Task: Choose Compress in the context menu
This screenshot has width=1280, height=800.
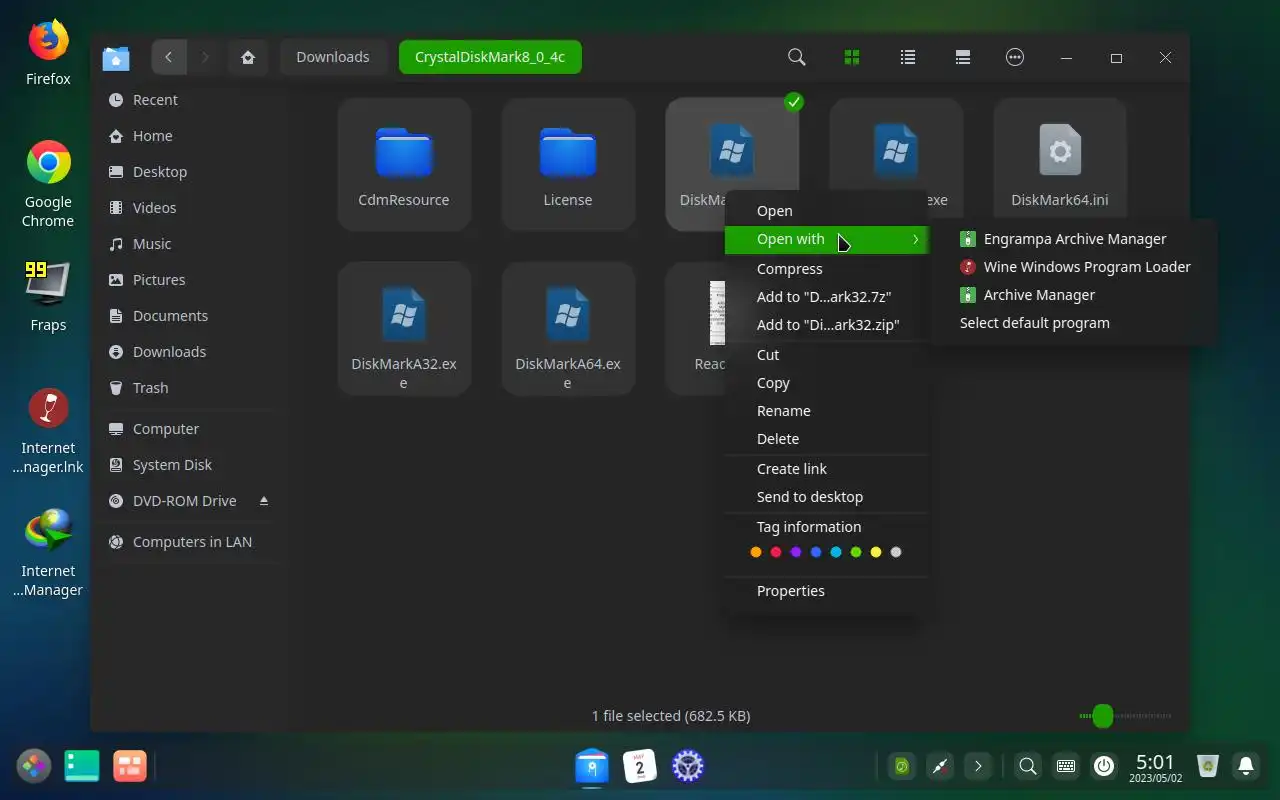Action: pos(827,269)
